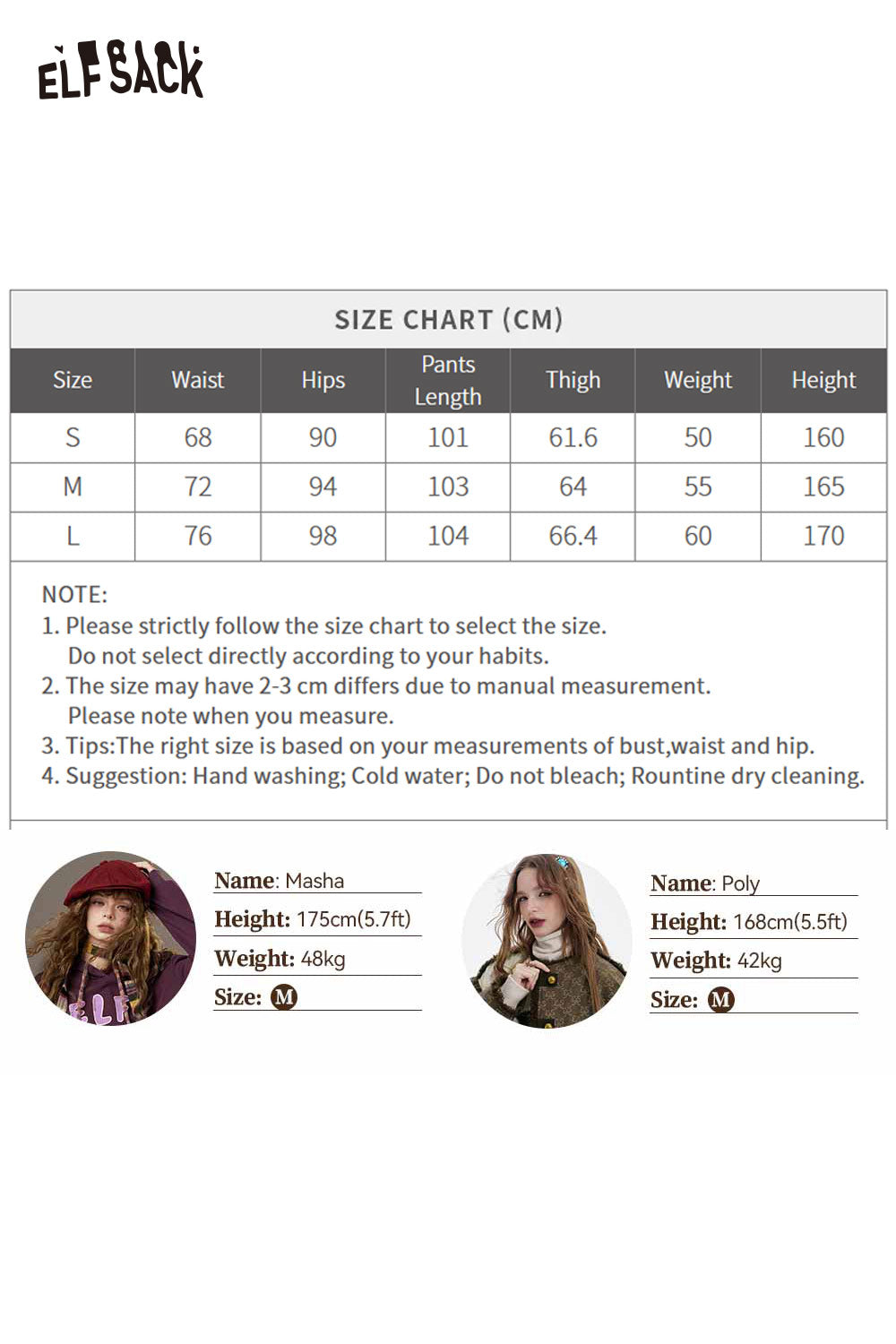Screen dimensions: 896x1344
Task: Select the Waist column header
Action: [x=197, y=380]
